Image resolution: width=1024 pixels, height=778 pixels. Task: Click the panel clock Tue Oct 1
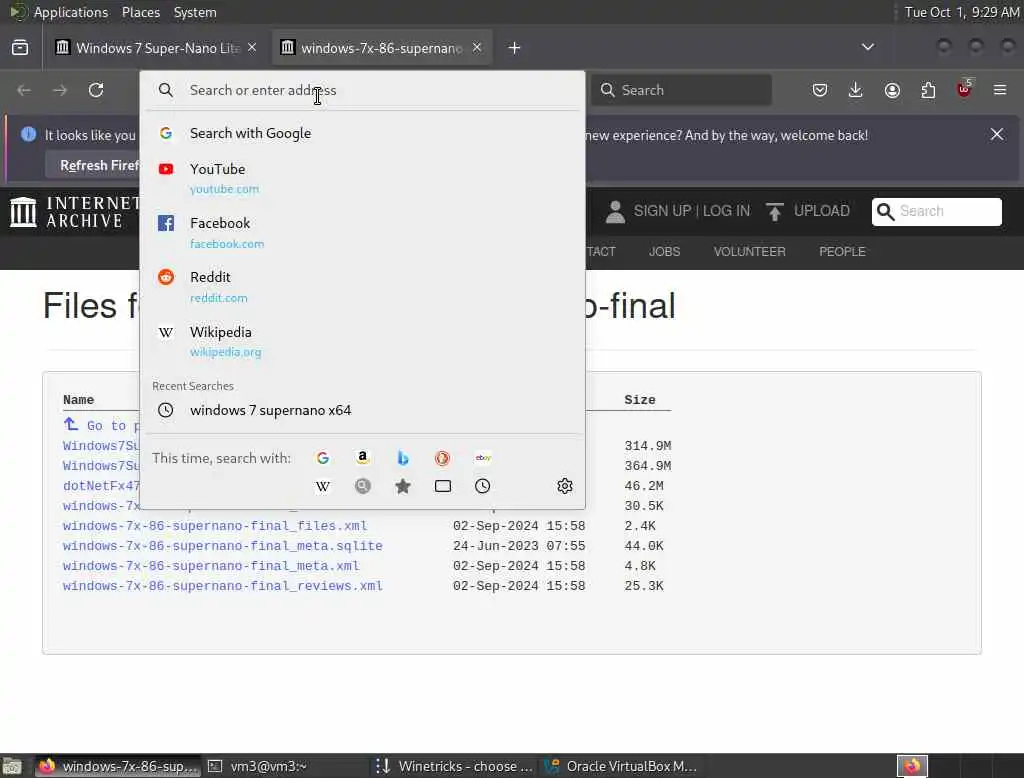(x=961, y=12)
